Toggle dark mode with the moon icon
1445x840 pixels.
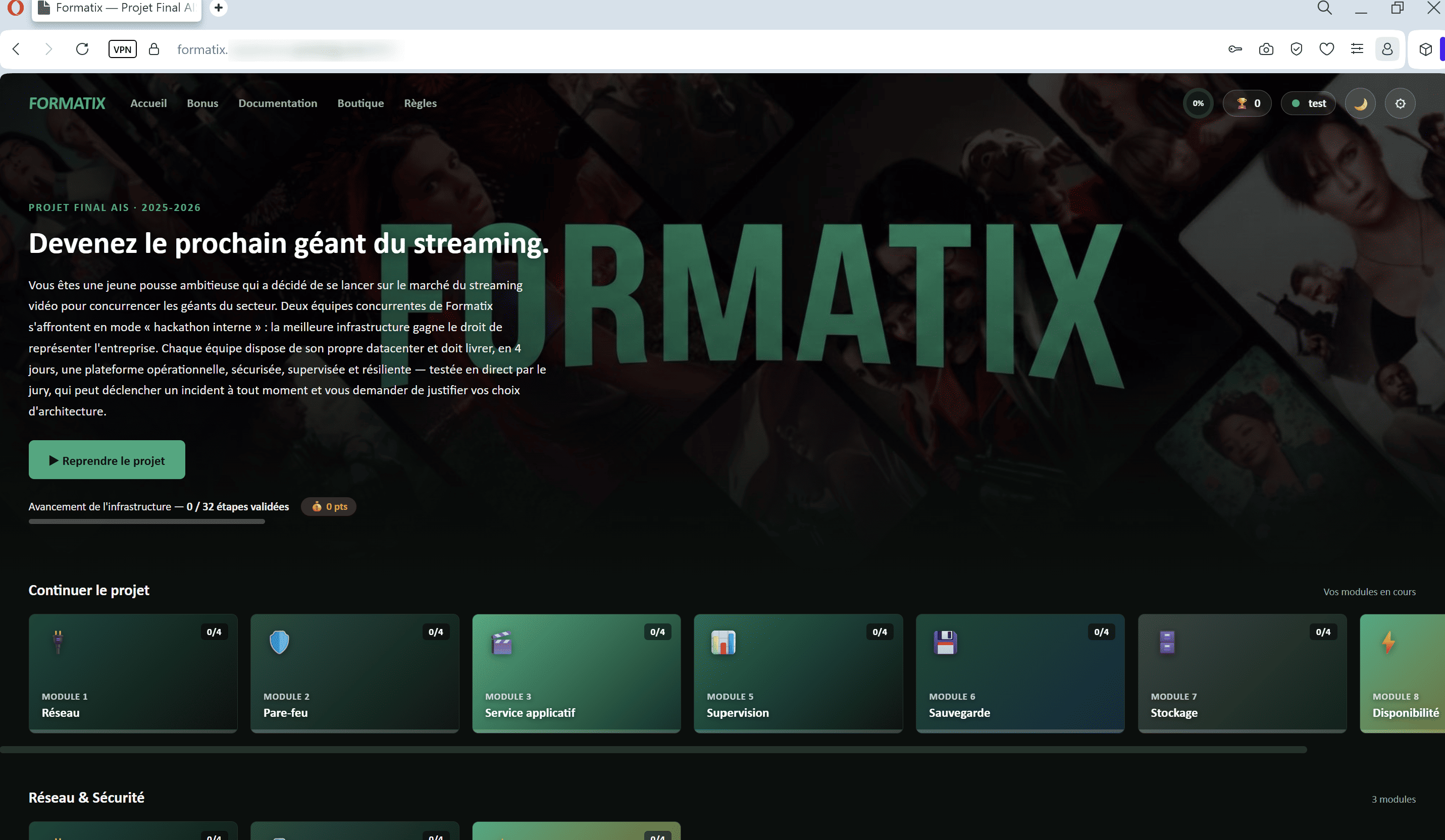1360,104
